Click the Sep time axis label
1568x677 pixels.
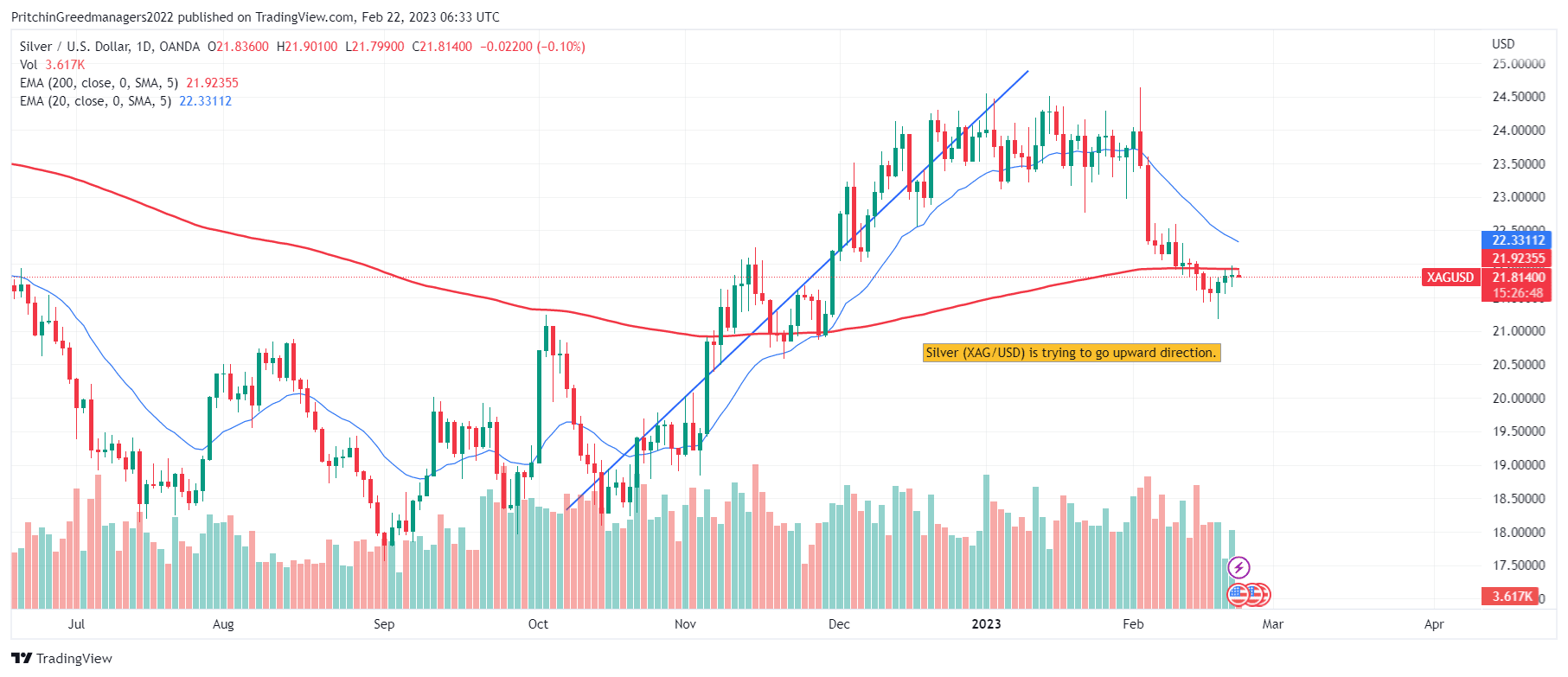click(x=384, y=624)
